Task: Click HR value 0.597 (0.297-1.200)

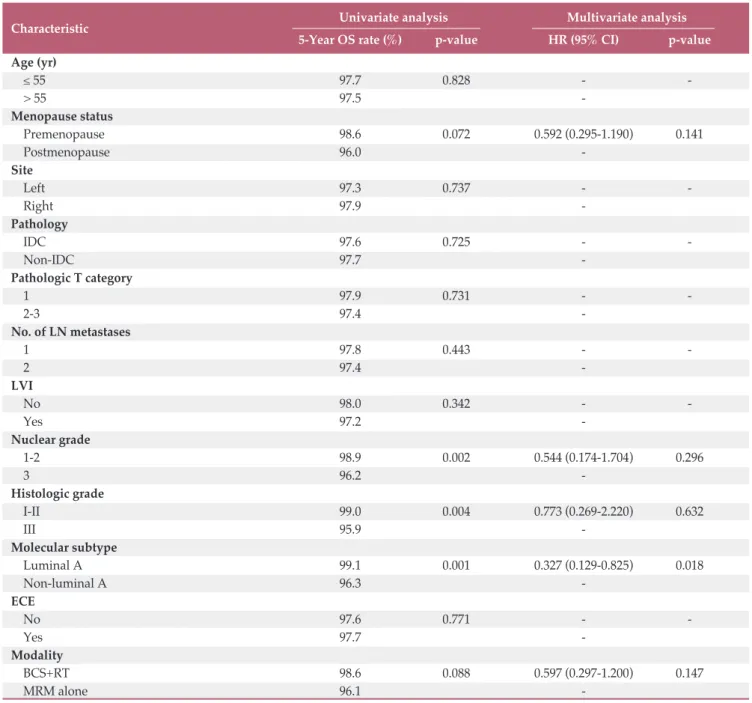Action: [583, 673]
